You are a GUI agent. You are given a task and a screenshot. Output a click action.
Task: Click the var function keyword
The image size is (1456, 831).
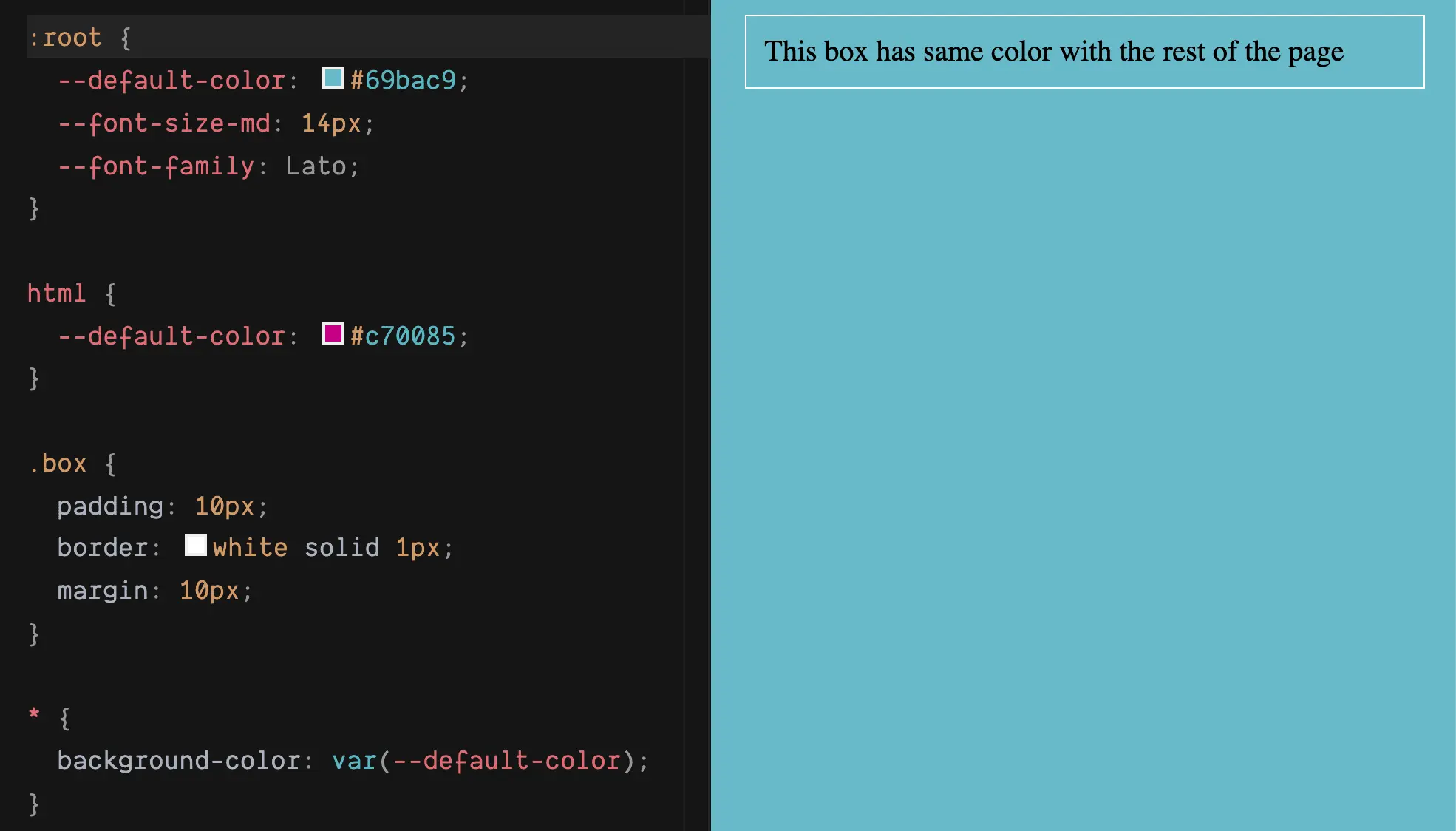point(354,760)
